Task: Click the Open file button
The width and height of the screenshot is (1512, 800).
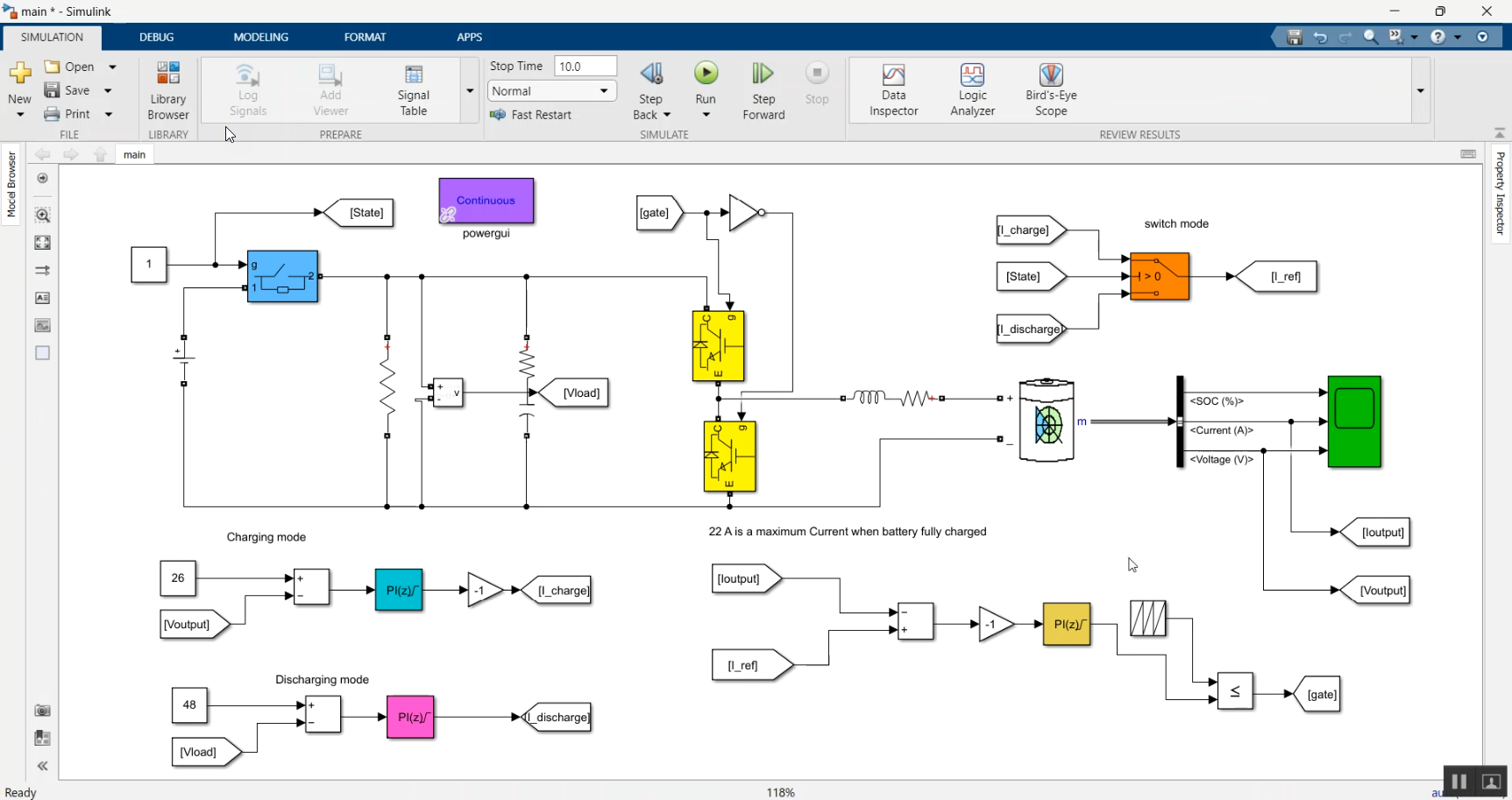Action: pos(69,67)
